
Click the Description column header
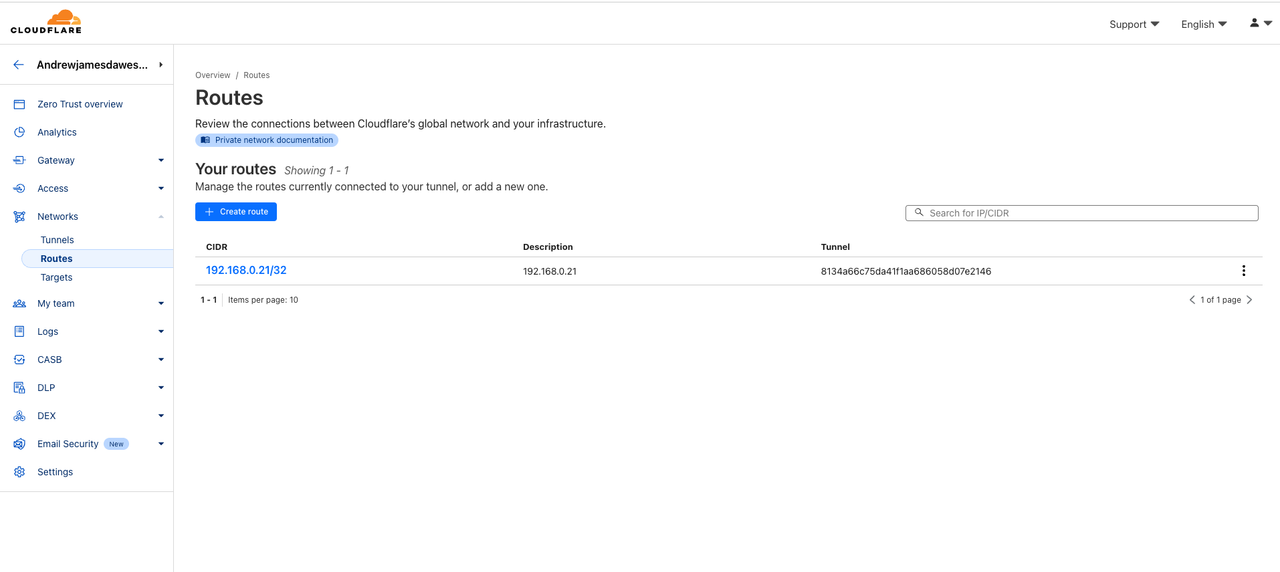(x=548, y=247)
